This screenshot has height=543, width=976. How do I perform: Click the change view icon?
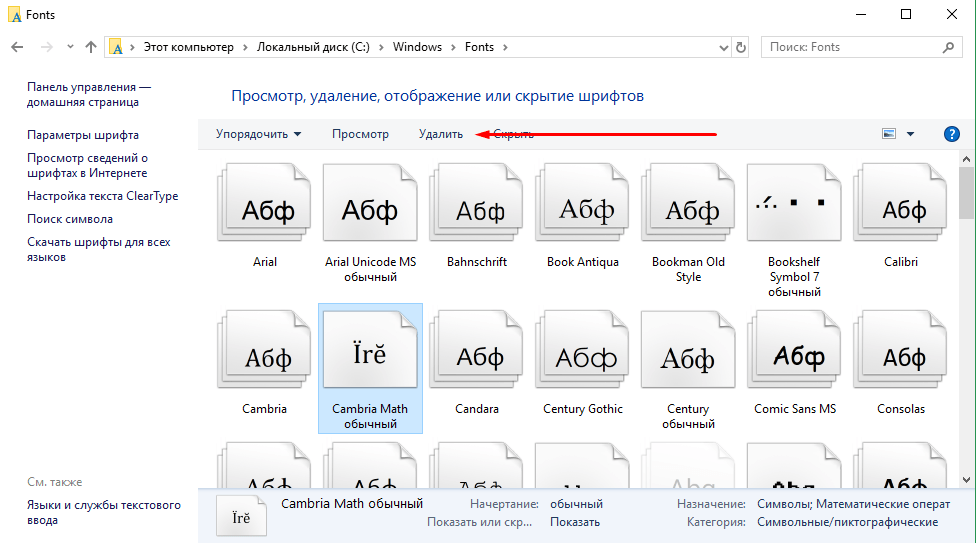pos(889,134)
